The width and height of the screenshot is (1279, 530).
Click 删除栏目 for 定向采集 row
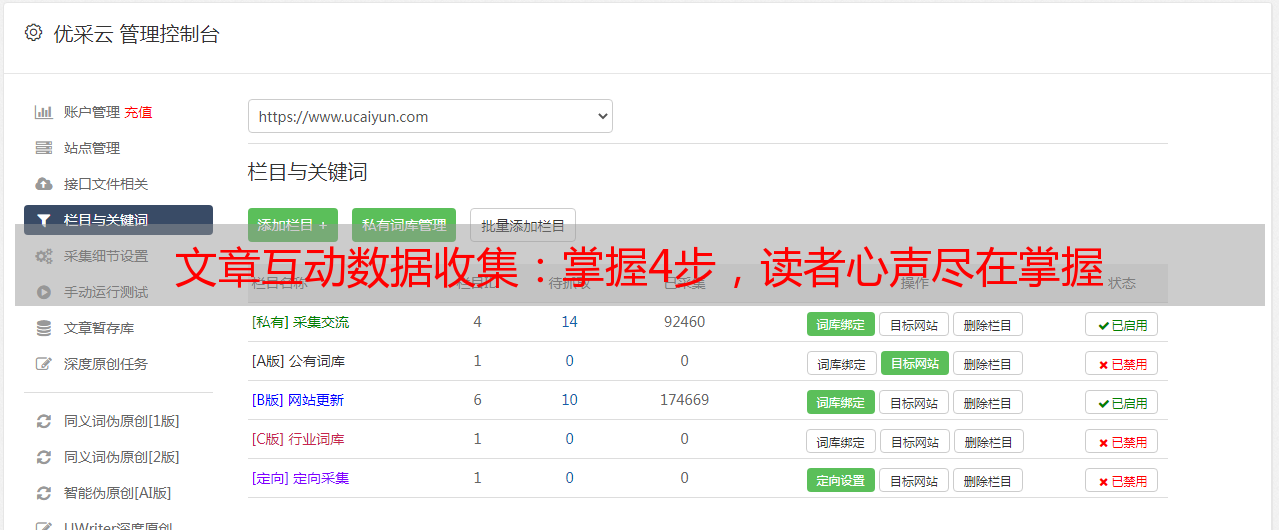(988, 480)
